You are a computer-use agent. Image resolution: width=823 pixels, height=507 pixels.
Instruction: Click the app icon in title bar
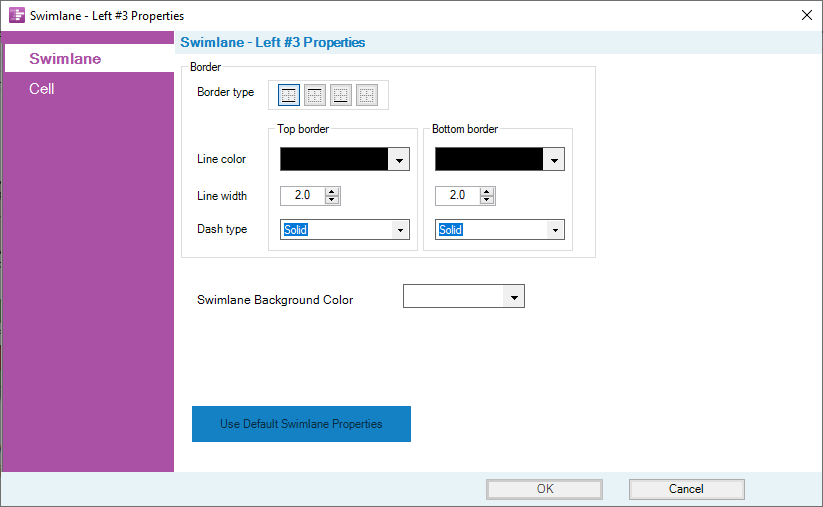point(17,15)
